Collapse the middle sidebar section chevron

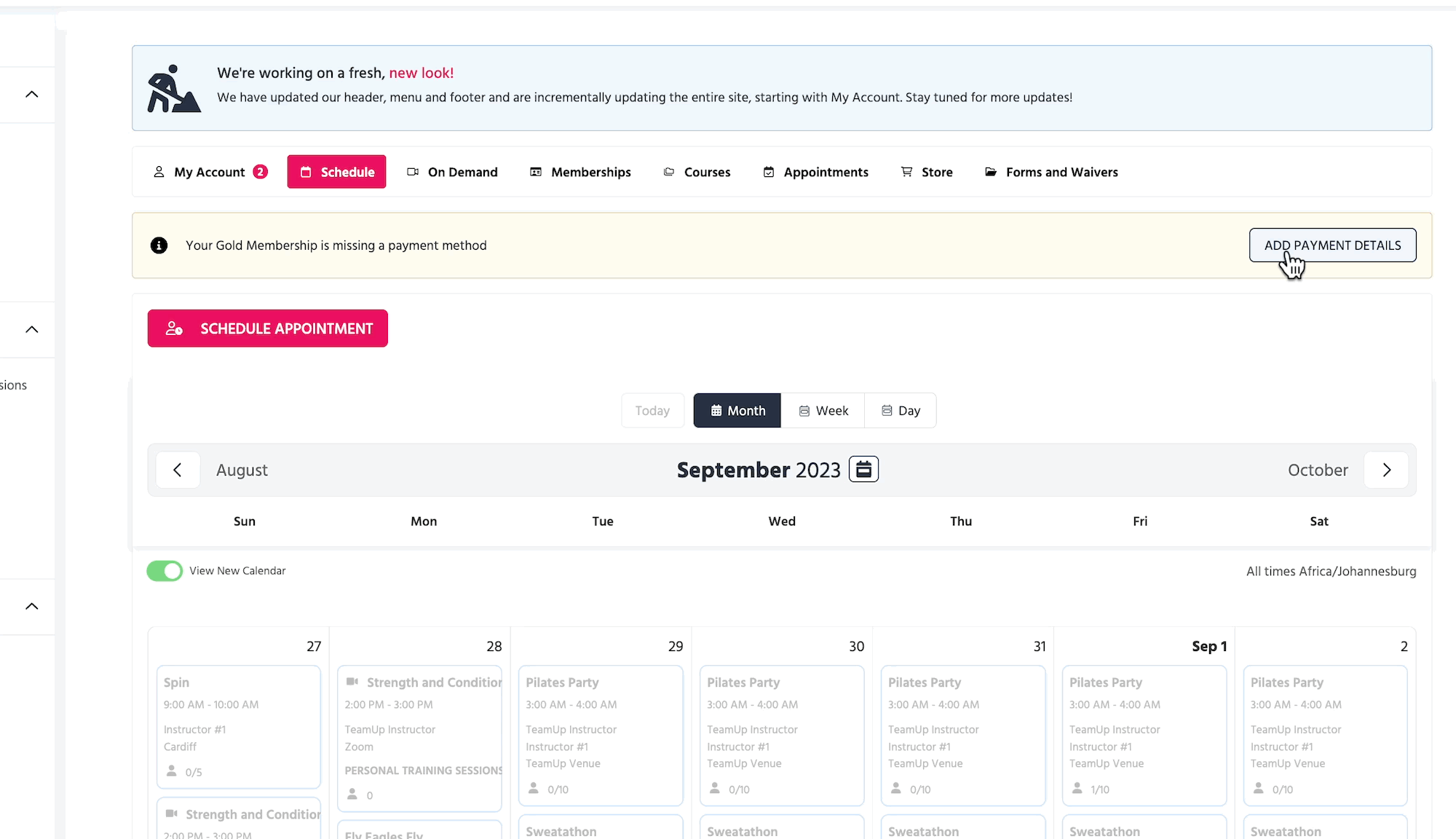pos(32,329)
